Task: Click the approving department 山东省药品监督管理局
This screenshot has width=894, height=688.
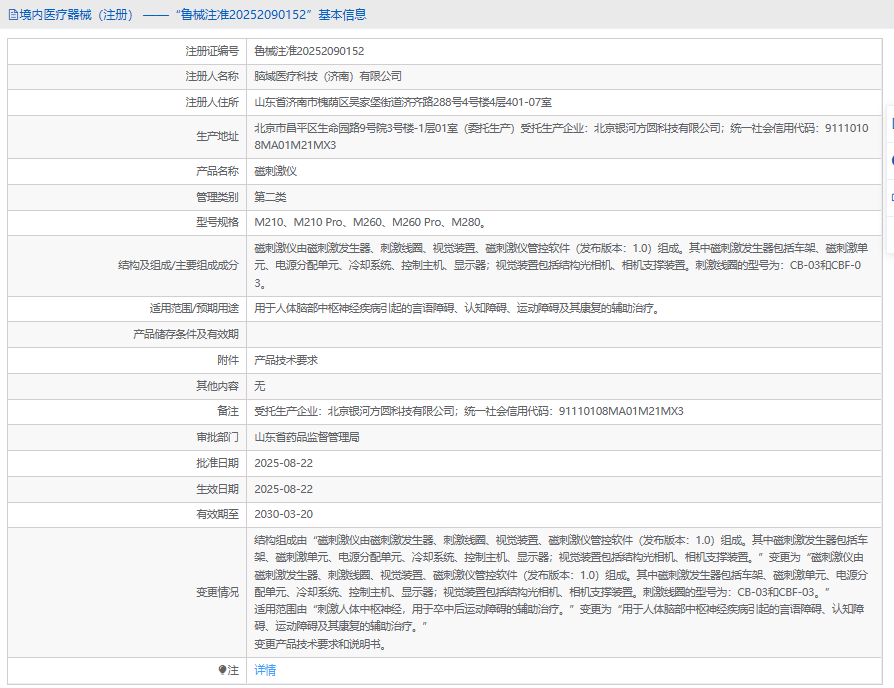Action: tap(306, 437)
